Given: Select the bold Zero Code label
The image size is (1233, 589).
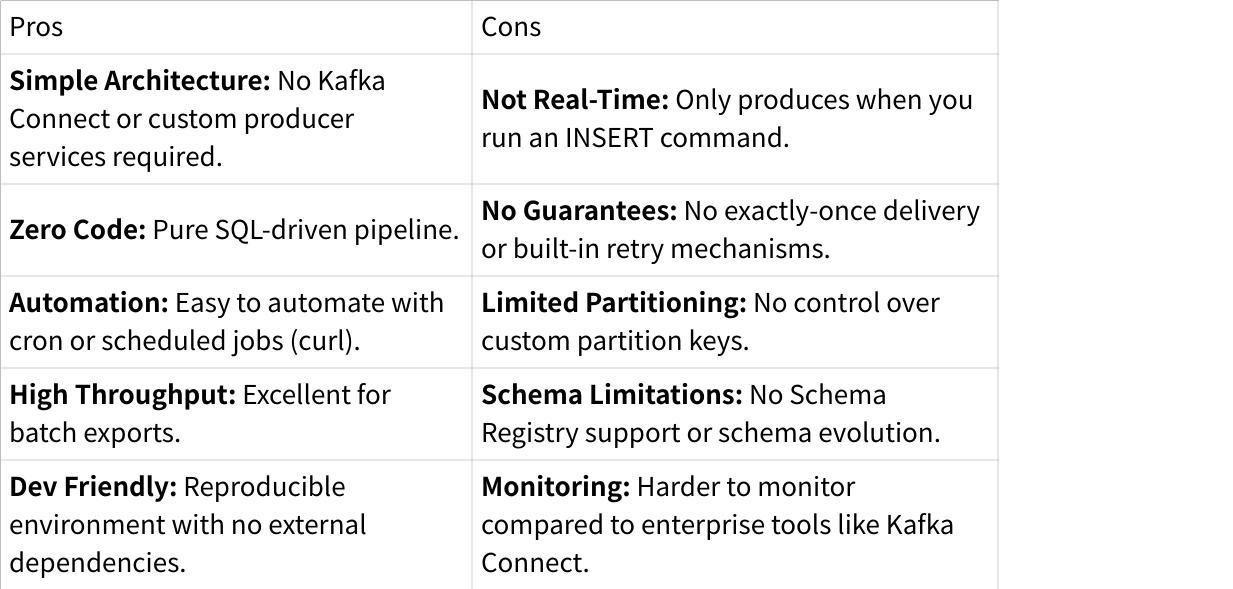Looking at the screenshot, I should pyautogui.click(x=78, y=230).
